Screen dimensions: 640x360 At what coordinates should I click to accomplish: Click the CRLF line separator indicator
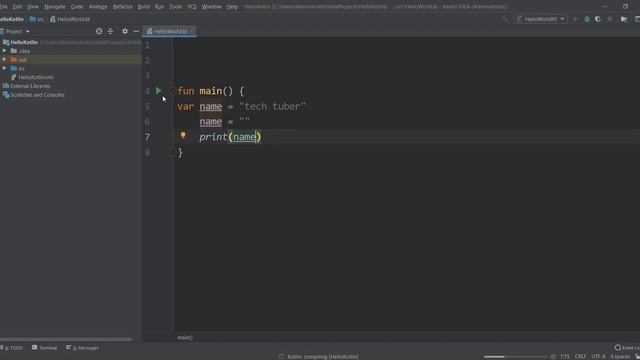580,356
